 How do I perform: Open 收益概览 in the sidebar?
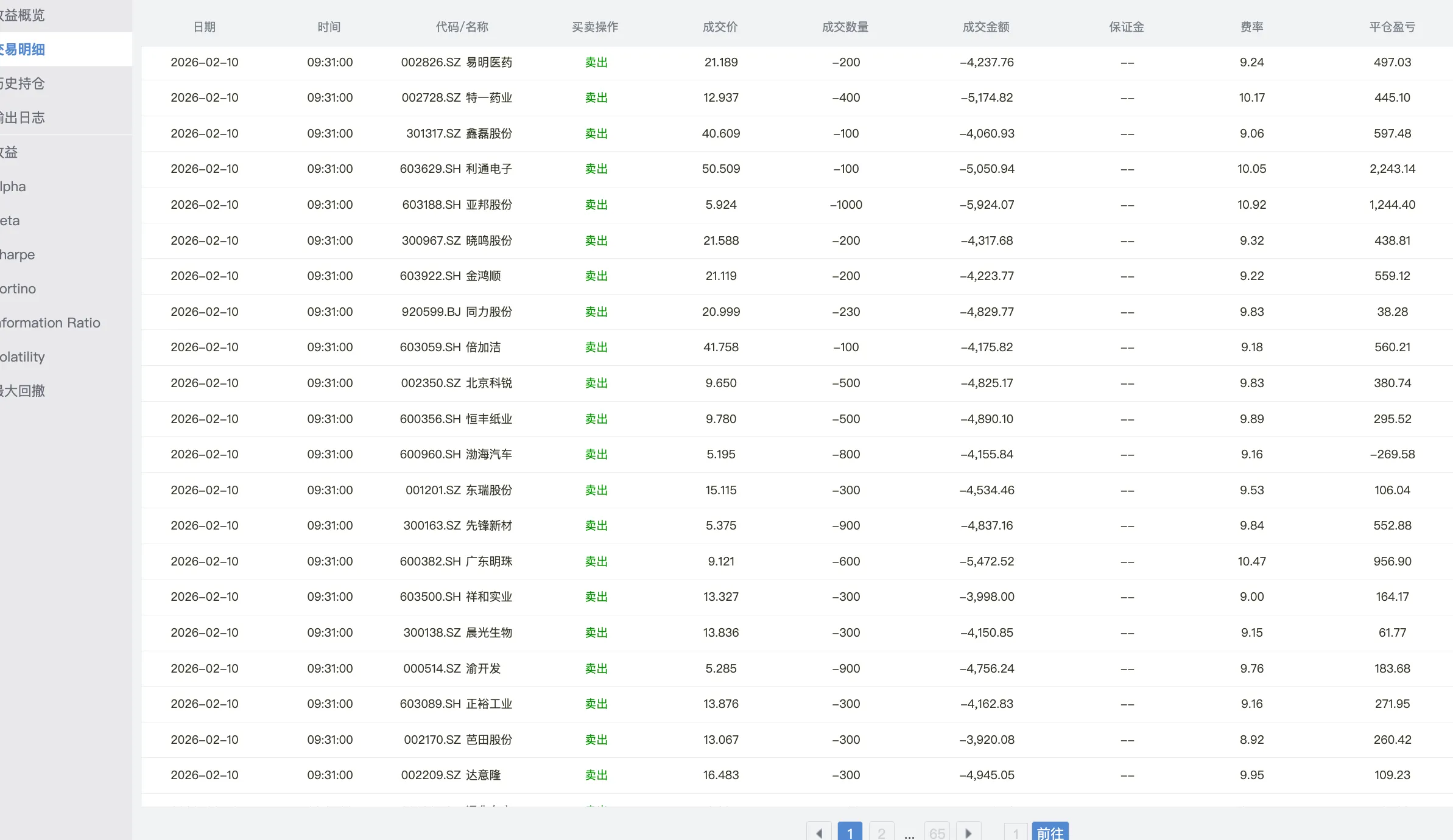pos(24,15)
